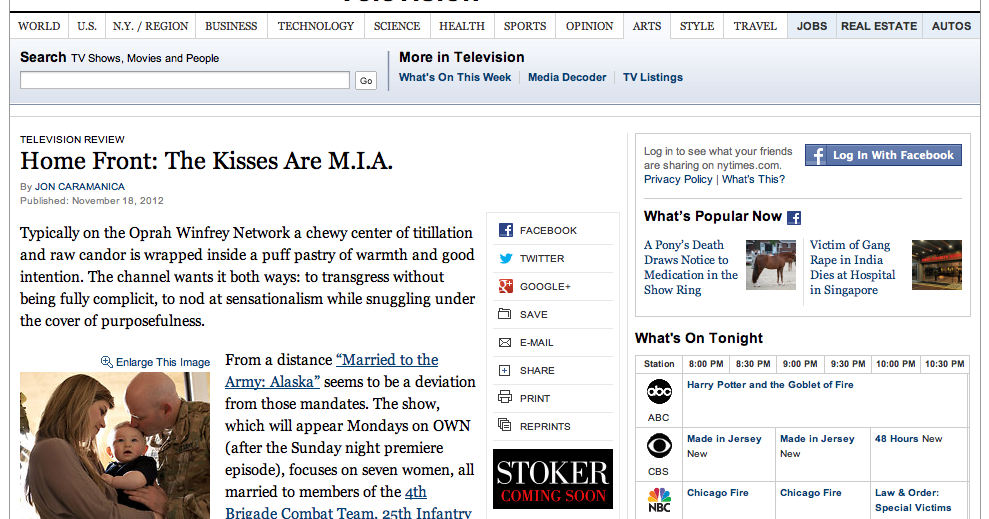989x519 pixels.
Task: Click the horse photo thumbnail
Action: click(771, 265)
